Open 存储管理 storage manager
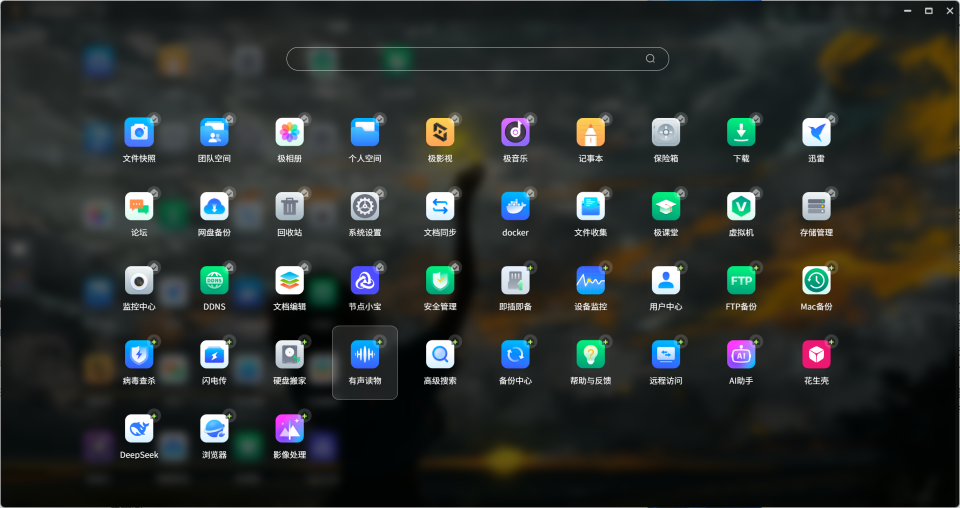 816,207
